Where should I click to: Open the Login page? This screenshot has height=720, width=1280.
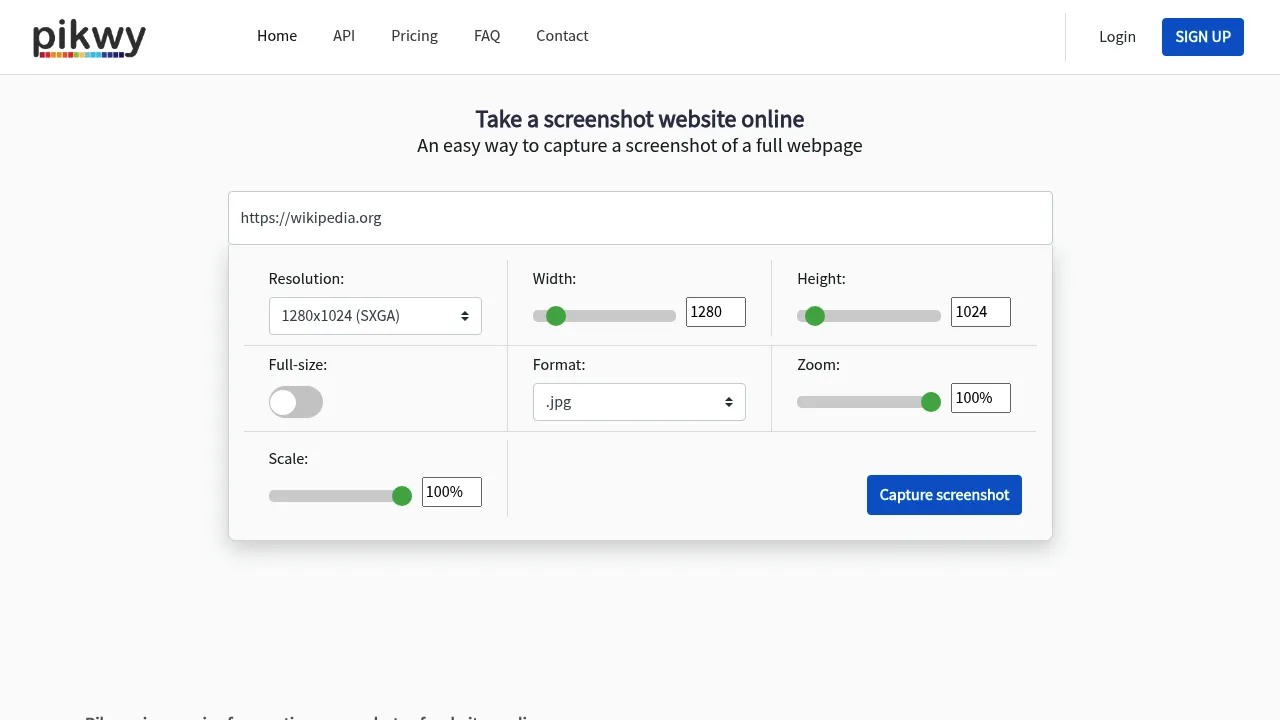tap(1117, 36)
